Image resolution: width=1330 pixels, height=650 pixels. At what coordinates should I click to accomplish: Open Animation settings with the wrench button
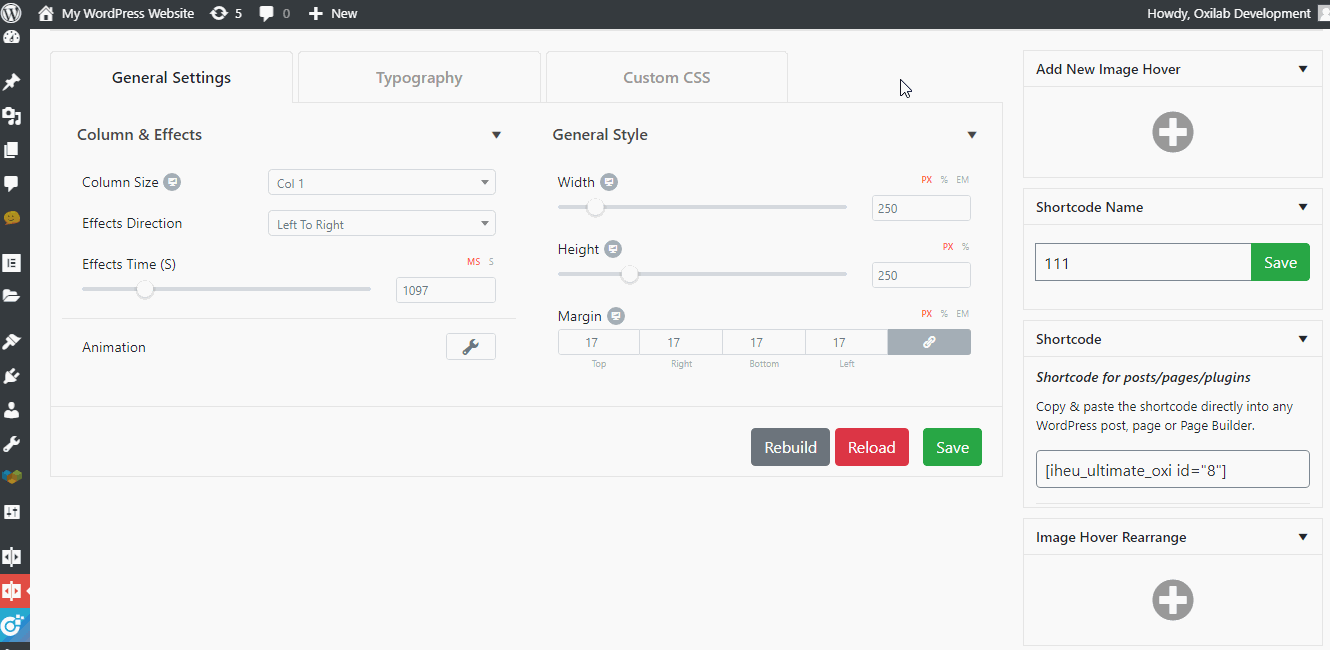point(470,347)
